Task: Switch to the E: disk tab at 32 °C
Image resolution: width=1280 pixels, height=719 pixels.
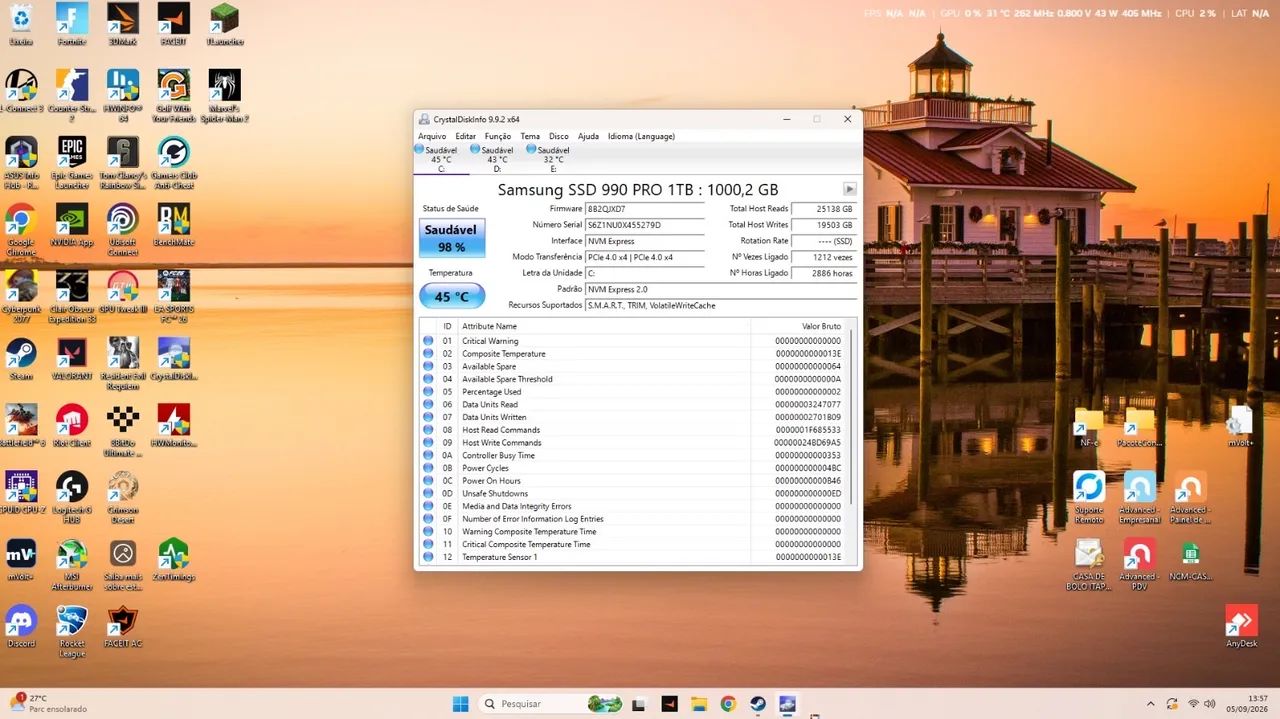Action: (552, 159)
